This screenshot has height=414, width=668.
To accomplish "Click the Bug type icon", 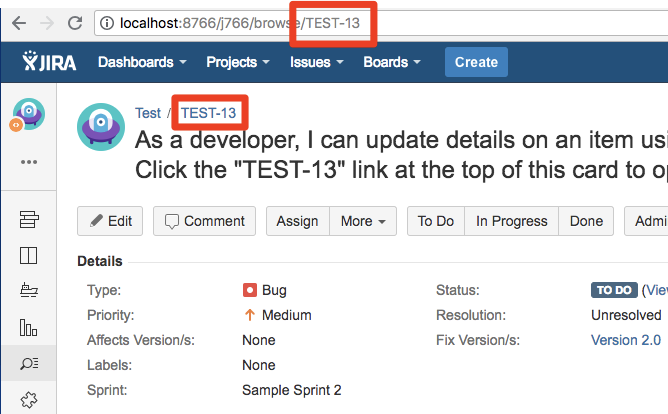I will [250, 290].
